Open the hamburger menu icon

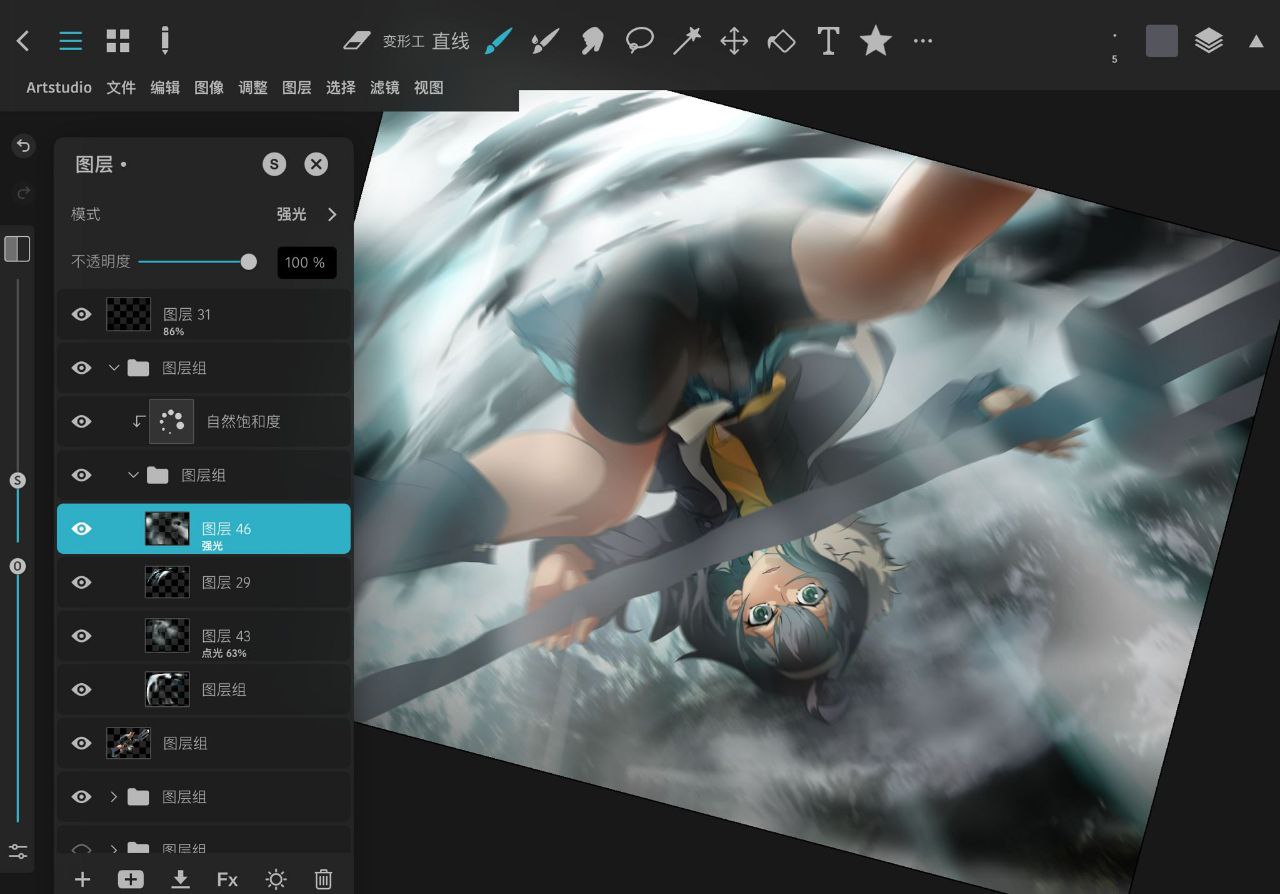(70, 41)
